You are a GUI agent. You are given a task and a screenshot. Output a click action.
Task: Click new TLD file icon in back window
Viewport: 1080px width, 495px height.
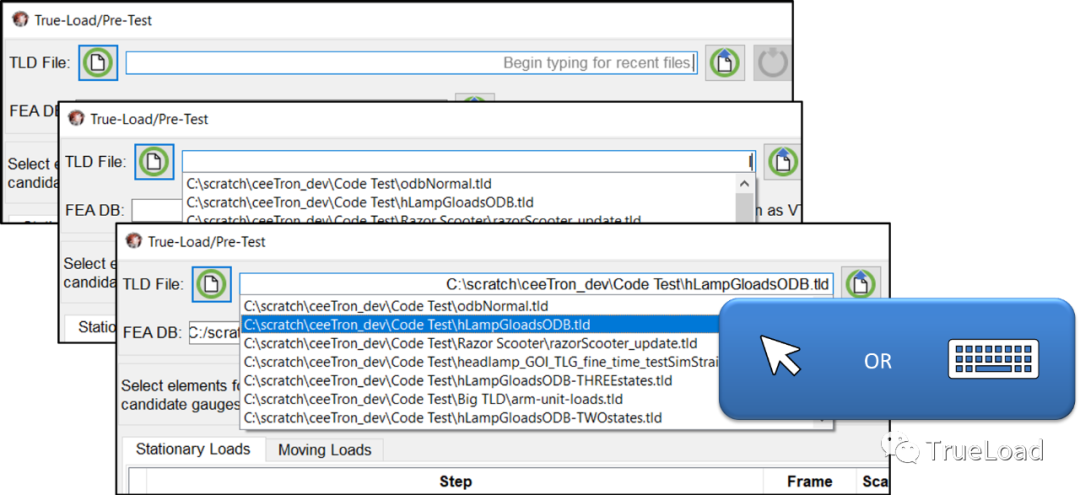[98, 63]
